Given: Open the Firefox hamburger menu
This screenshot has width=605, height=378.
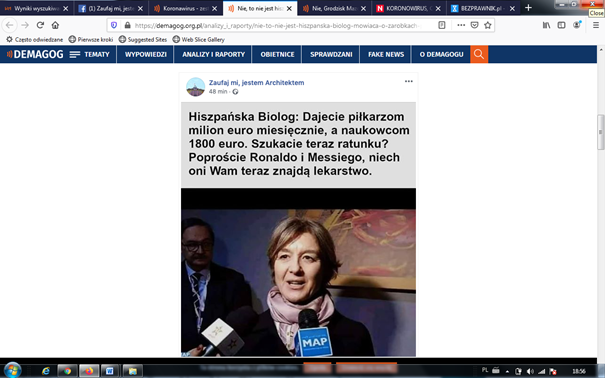Looking at the screenshot, I should tap(596, 25).
